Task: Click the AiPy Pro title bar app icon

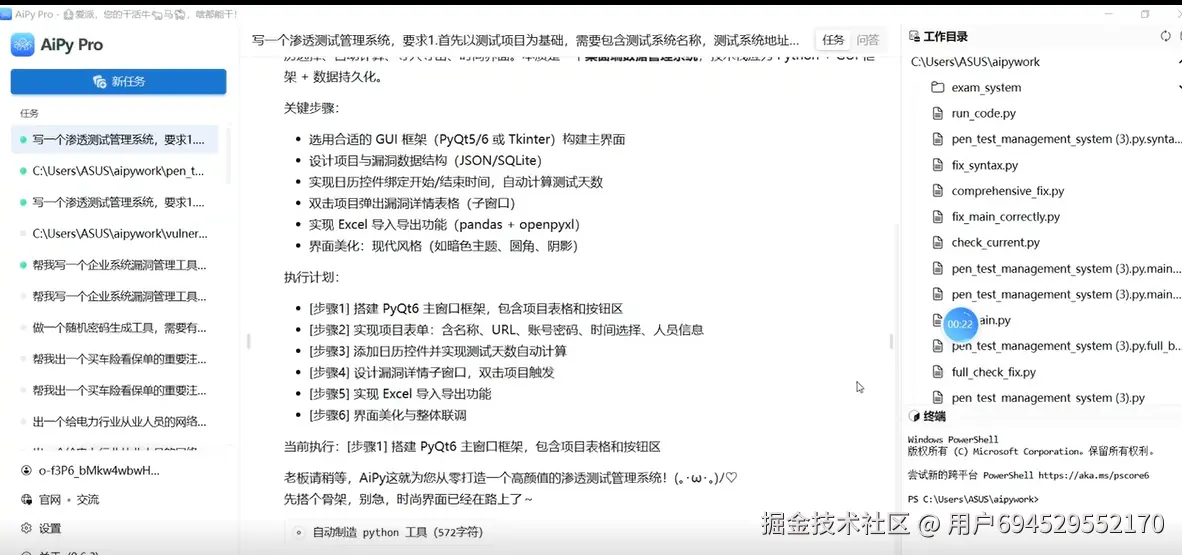Action: click(6, 14)
